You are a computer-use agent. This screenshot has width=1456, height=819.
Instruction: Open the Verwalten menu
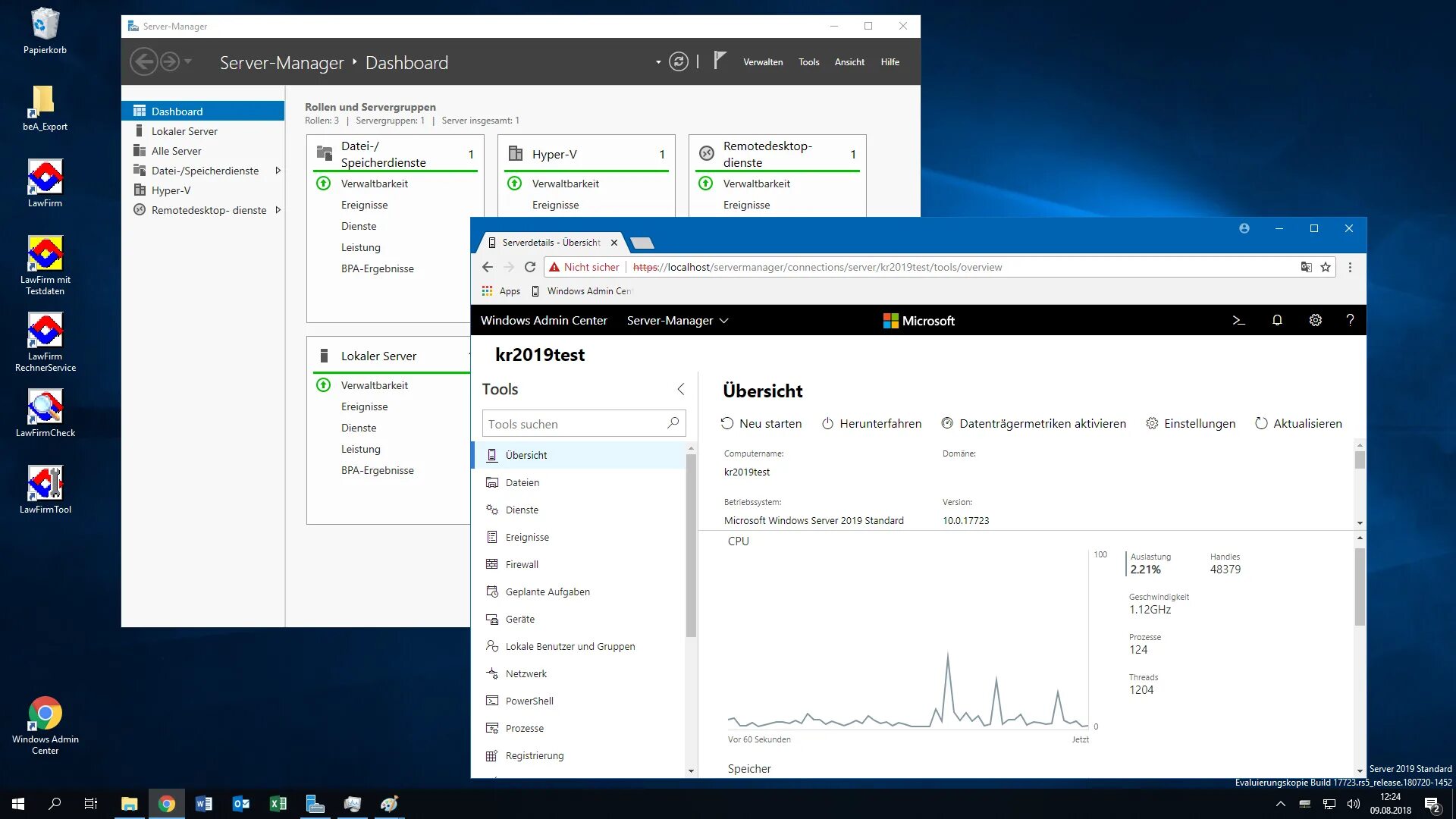click(x=763, y=62)
